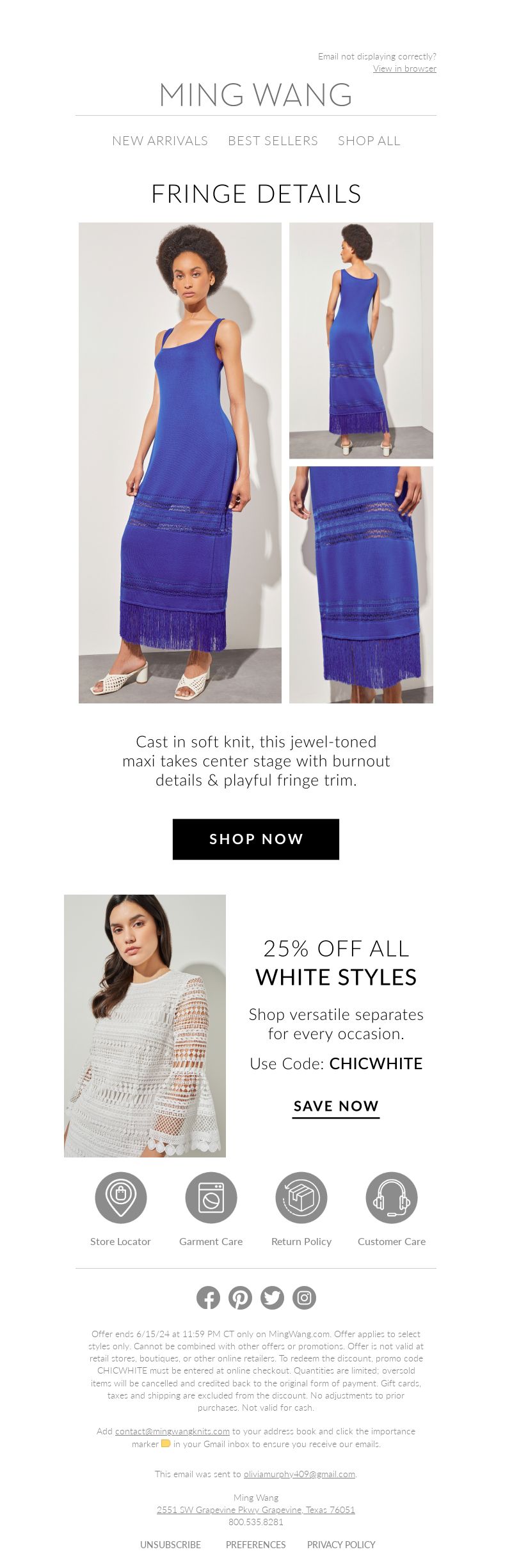Click the Customer Care headset icon

(x=391, y=1198)
